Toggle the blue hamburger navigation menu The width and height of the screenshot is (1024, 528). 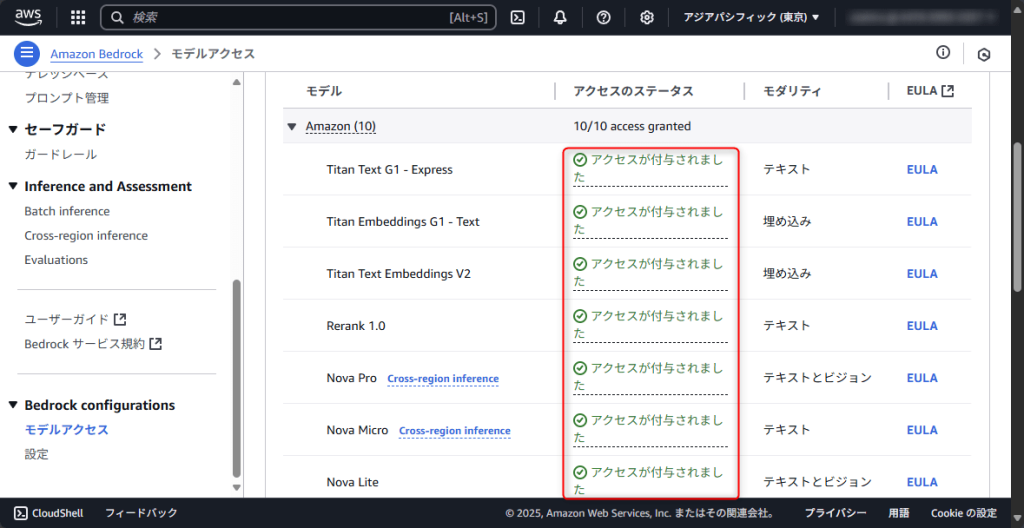pyautogui.click(x=27, y=54)
